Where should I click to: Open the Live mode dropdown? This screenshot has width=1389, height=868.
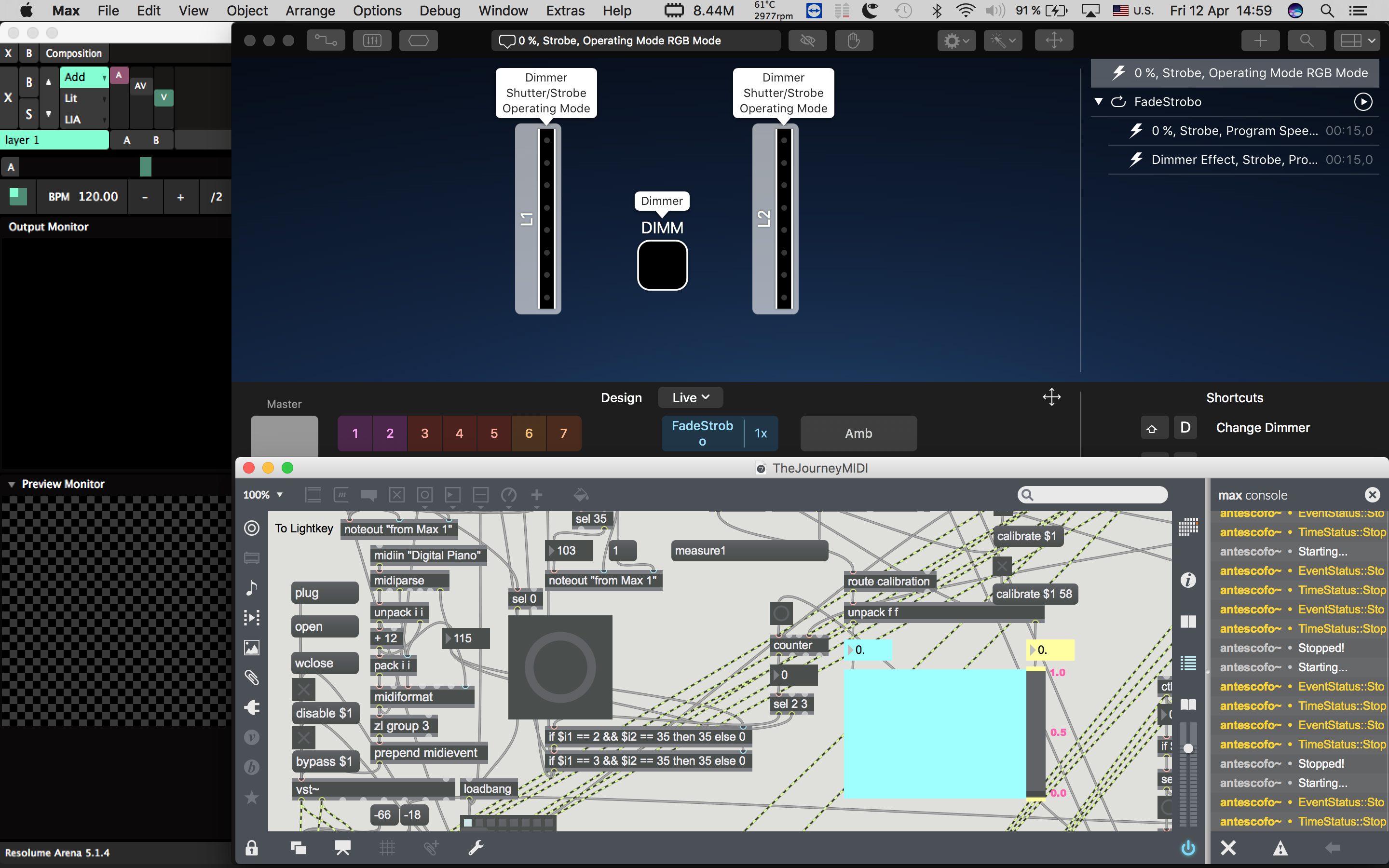[x=691, y=398]
